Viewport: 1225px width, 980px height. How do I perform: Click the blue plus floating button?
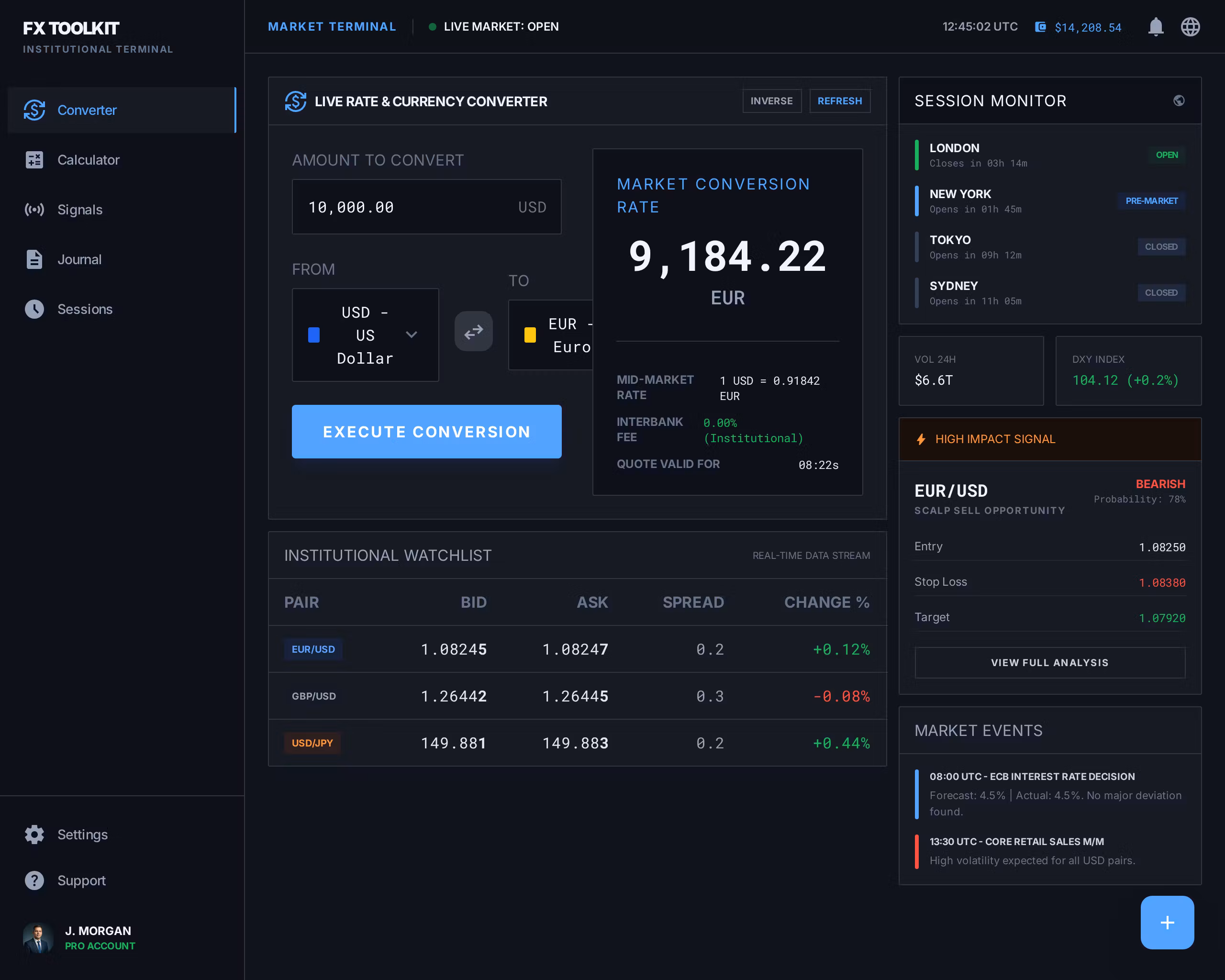(1167, 922)
